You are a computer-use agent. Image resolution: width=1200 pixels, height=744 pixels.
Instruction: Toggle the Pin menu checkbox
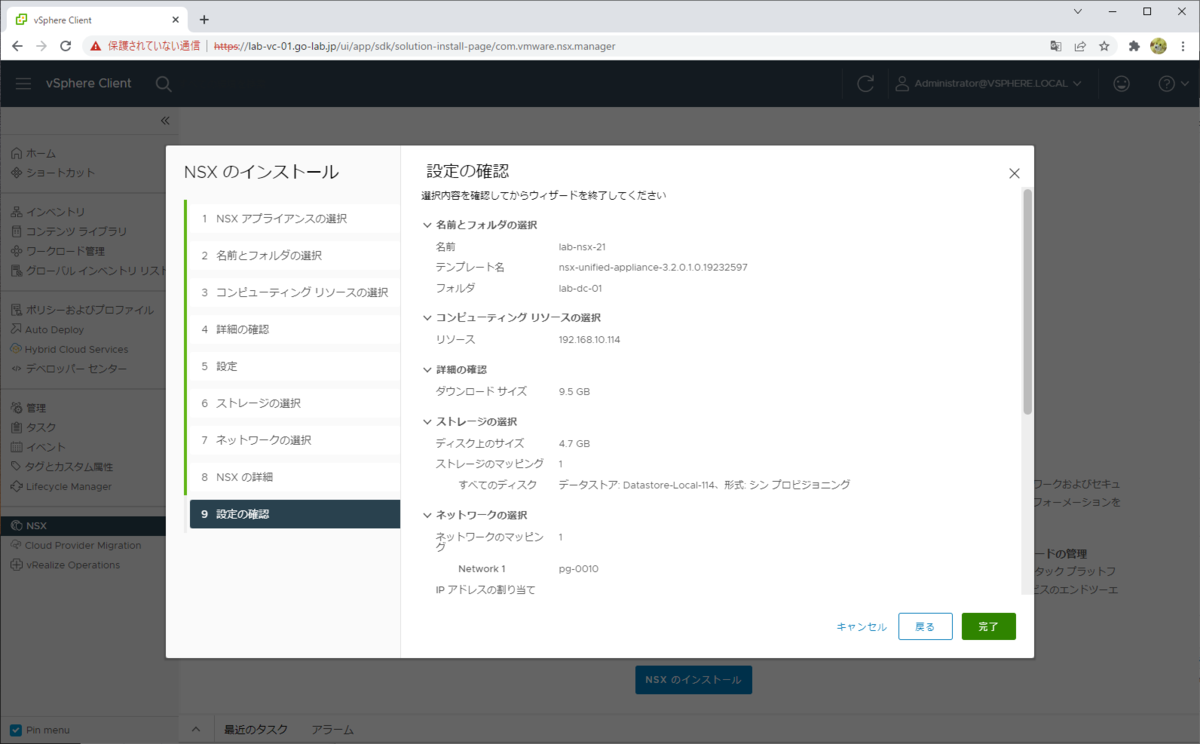click(16, 730)
